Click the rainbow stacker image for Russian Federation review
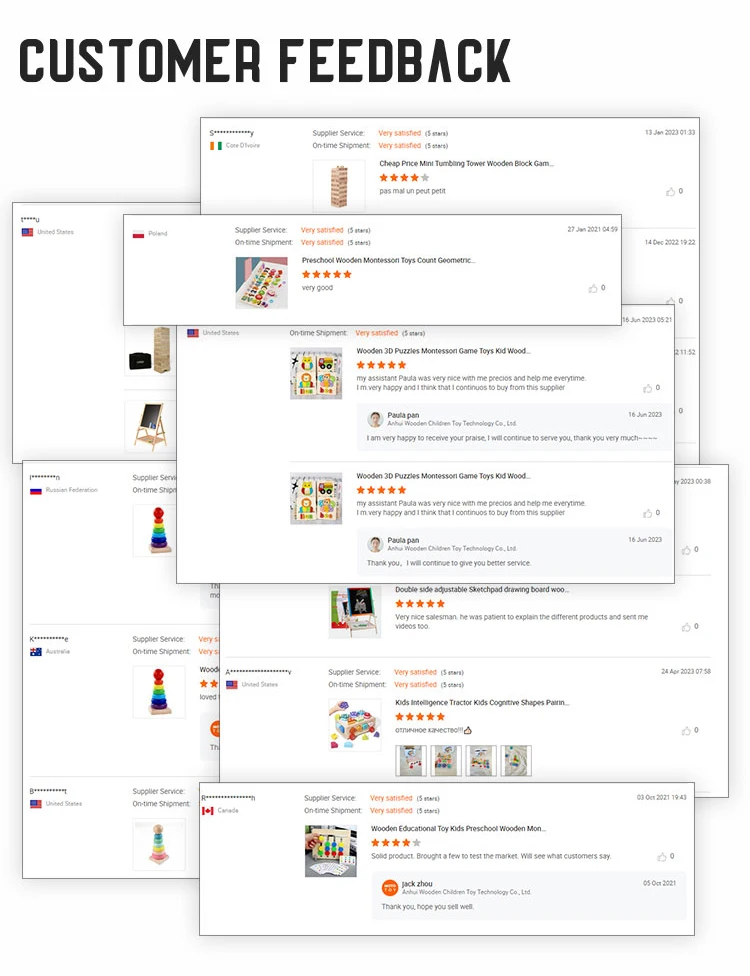The height and width of the screenshot is (976, 750). [159, 530]
